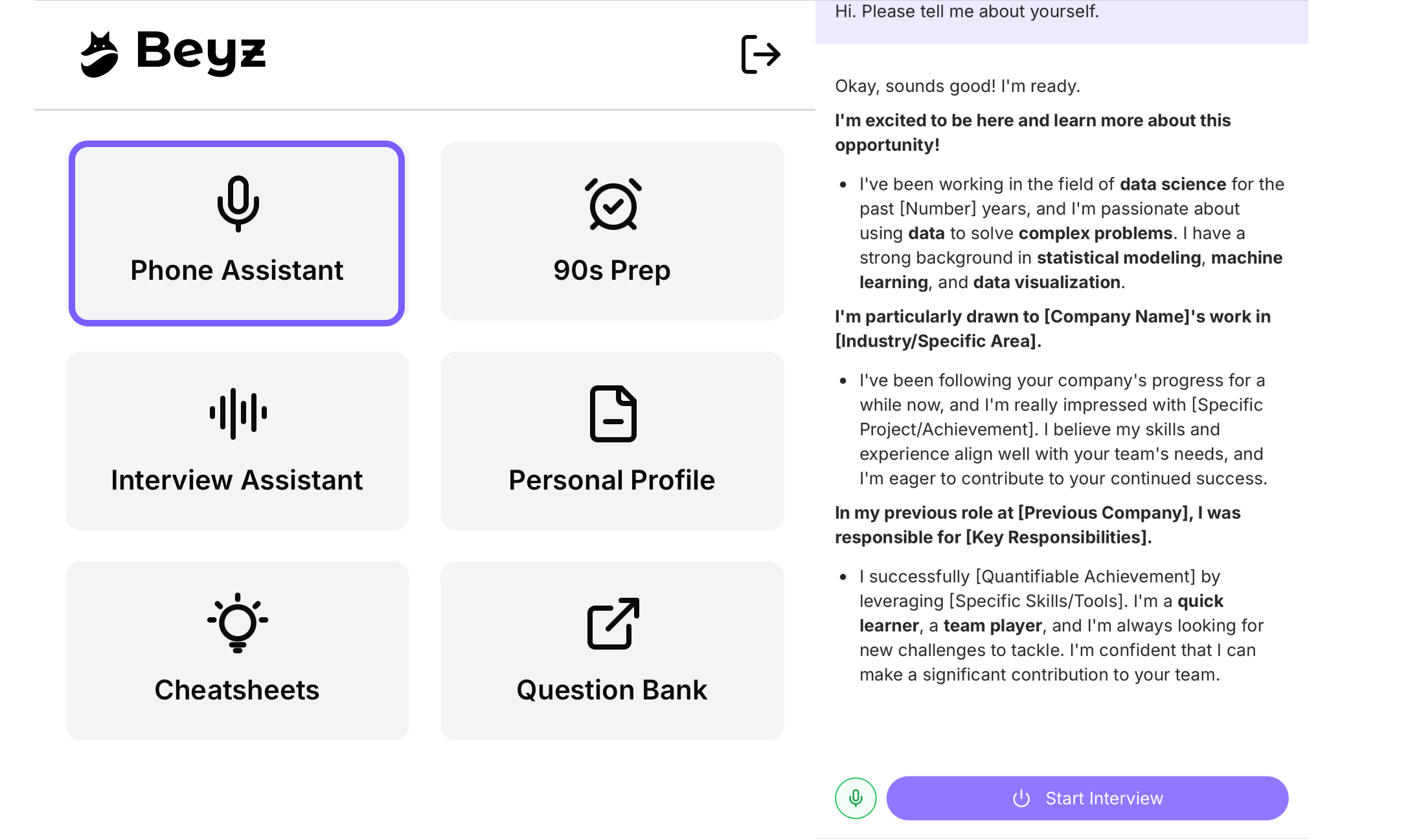Click the lightbulb icon for Cheatsheets
The height and width of the screenshot is (840, 1410).
238,622
